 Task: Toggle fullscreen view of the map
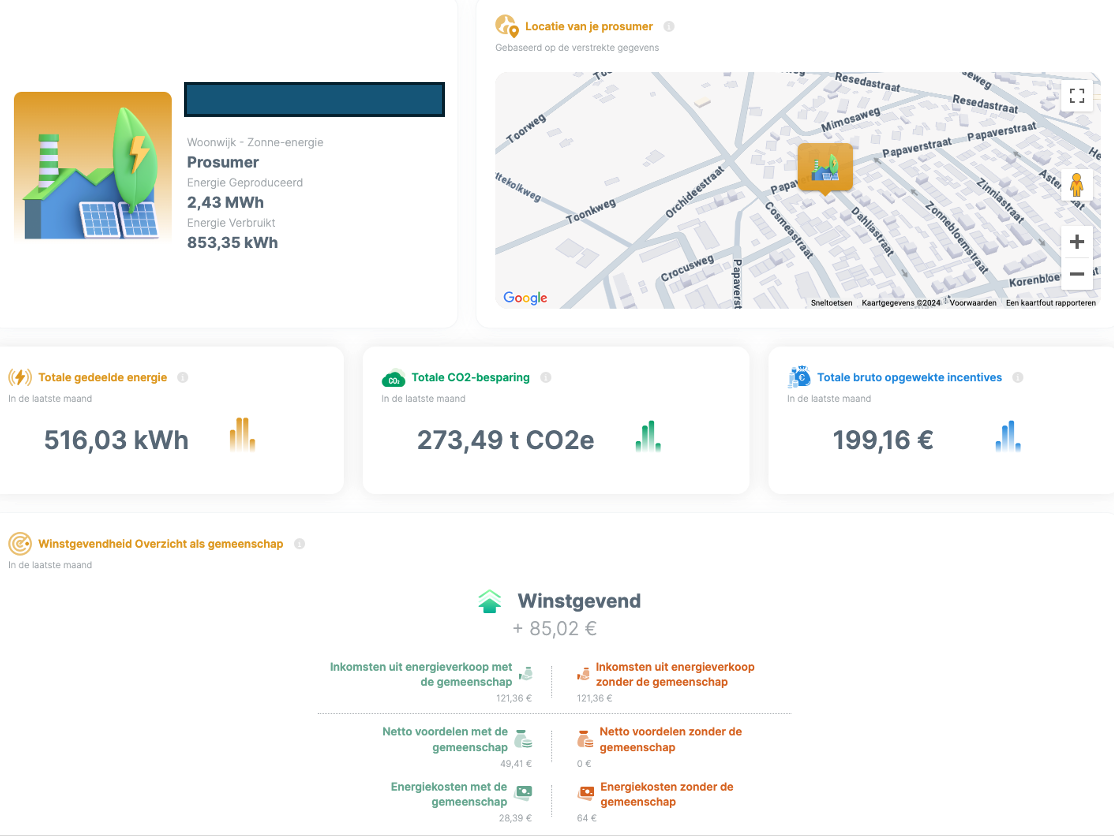tap(1077, 96)
